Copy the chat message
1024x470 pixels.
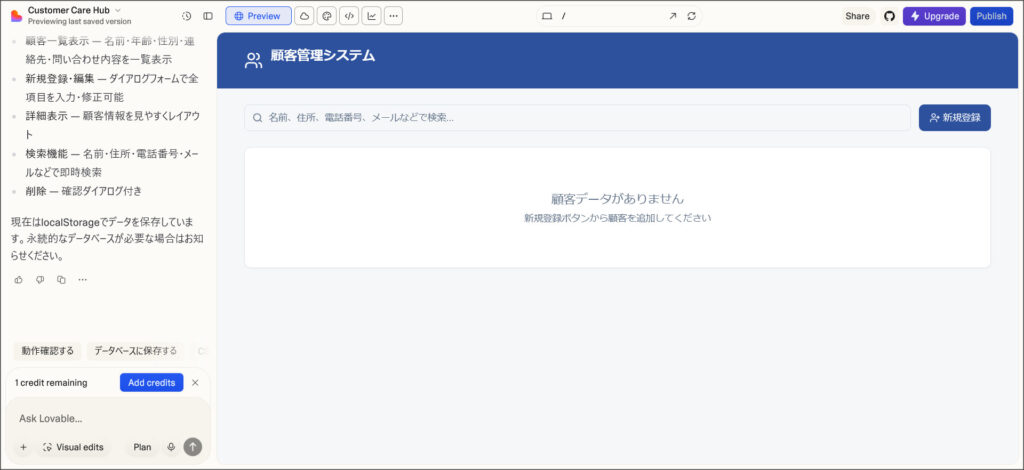tap(61, 279)
